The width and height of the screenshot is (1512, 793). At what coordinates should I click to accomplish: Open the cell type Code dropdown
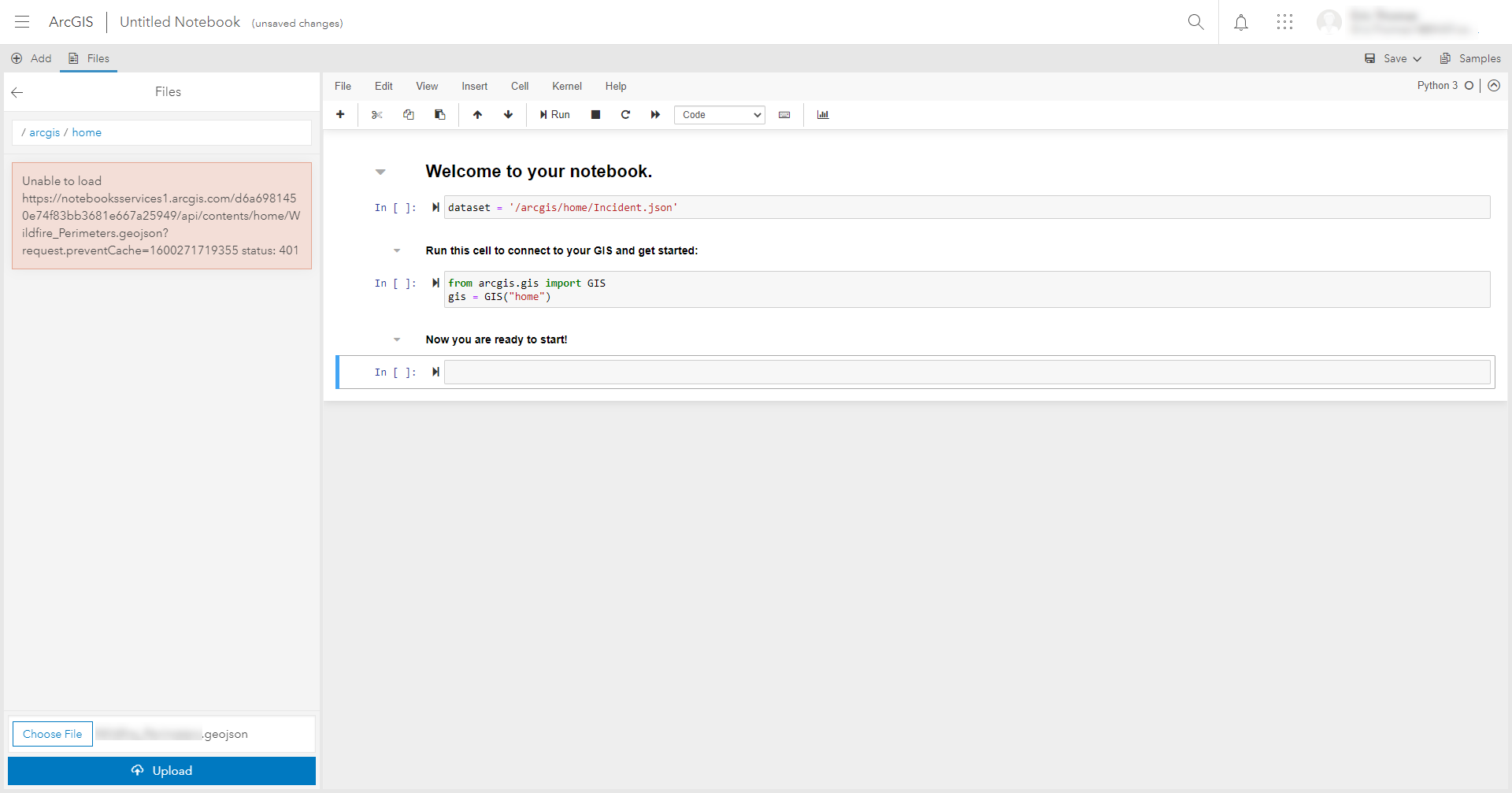click(x=720, y=115)
